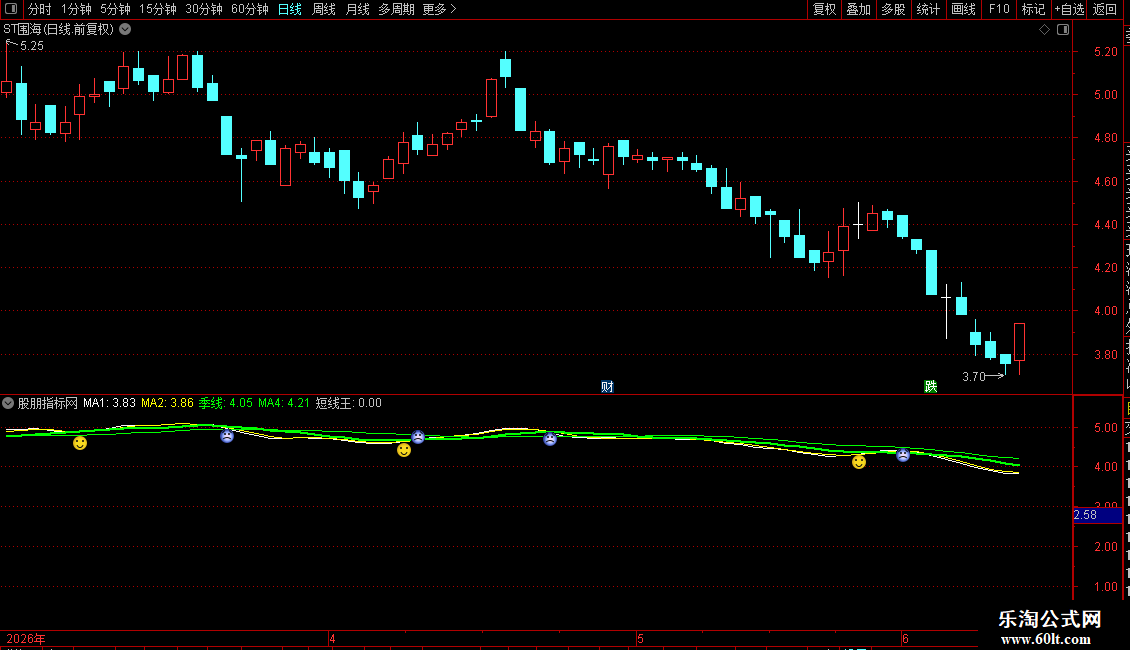Open the 复权 adjustment option
Viewport: 1130px width, 650px height.
[824, 9]
